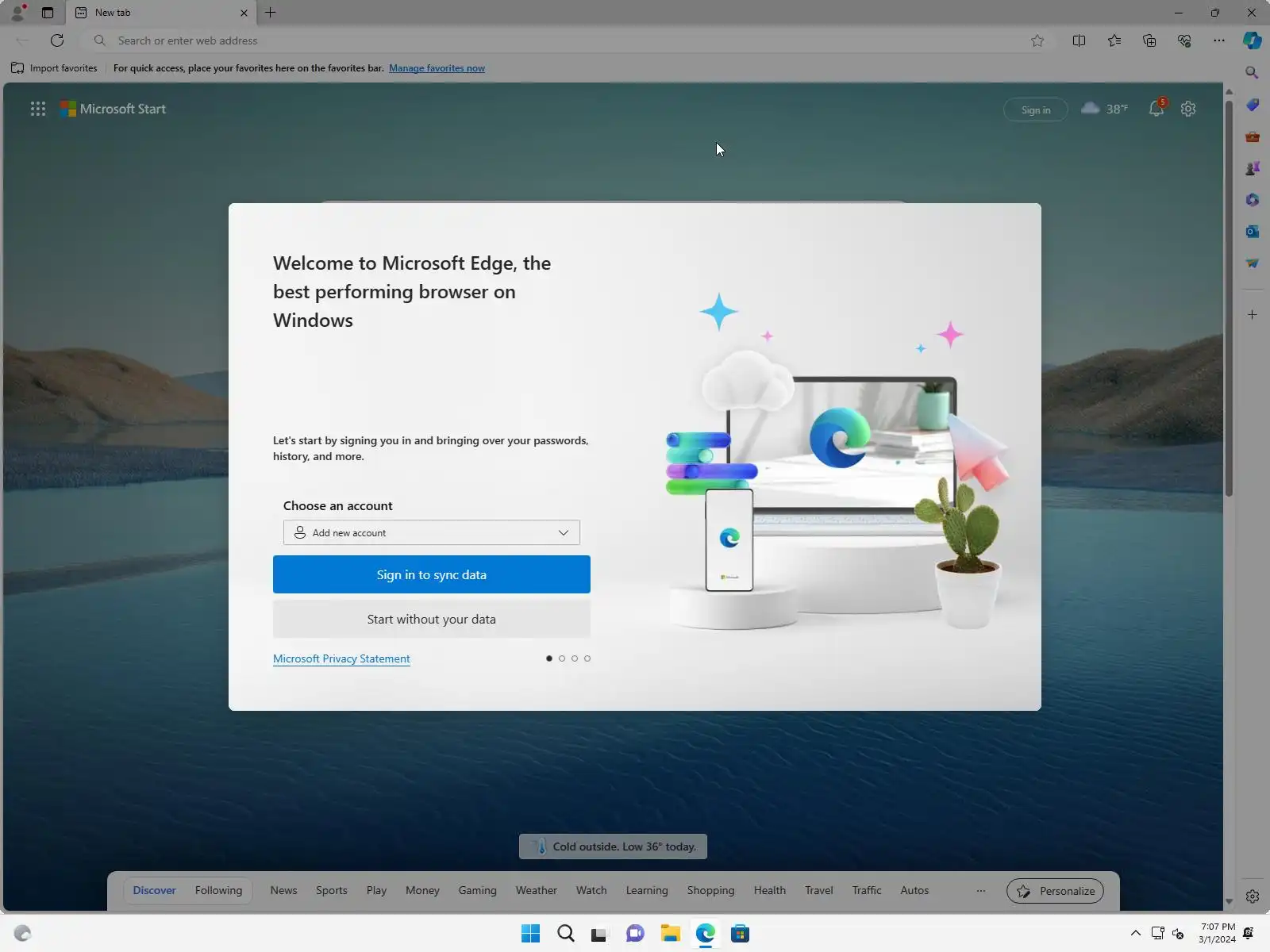Select third page indicator dot
This screenshot has height=952, width=1270.
(x=575, y=658)
